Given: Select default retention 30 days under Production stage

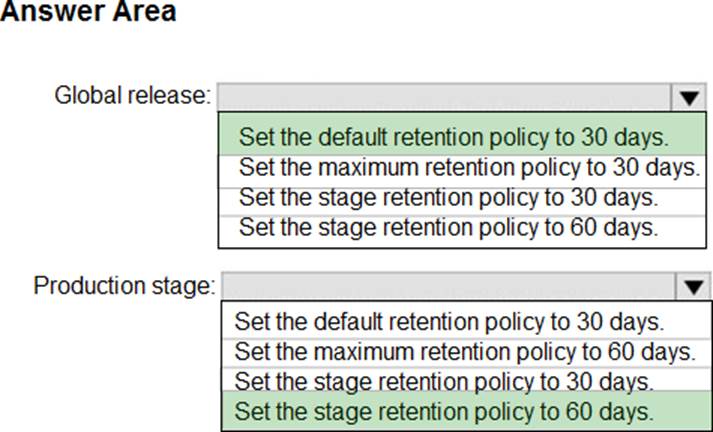Looking at the screenshot, I should (449, 322).
